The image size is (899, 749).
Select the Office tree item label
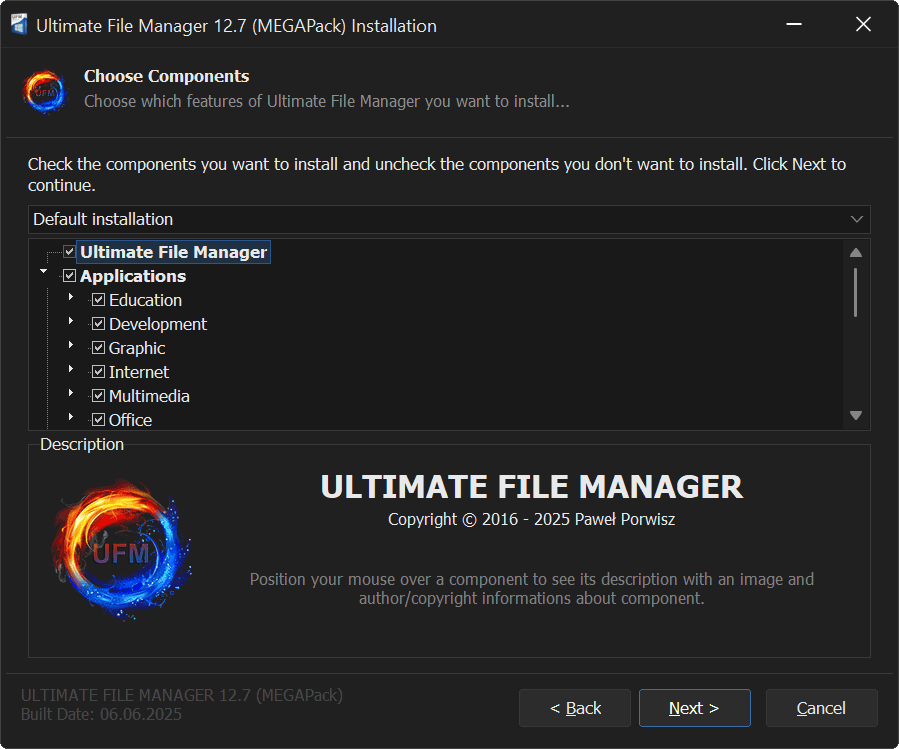tap(130, 420)
